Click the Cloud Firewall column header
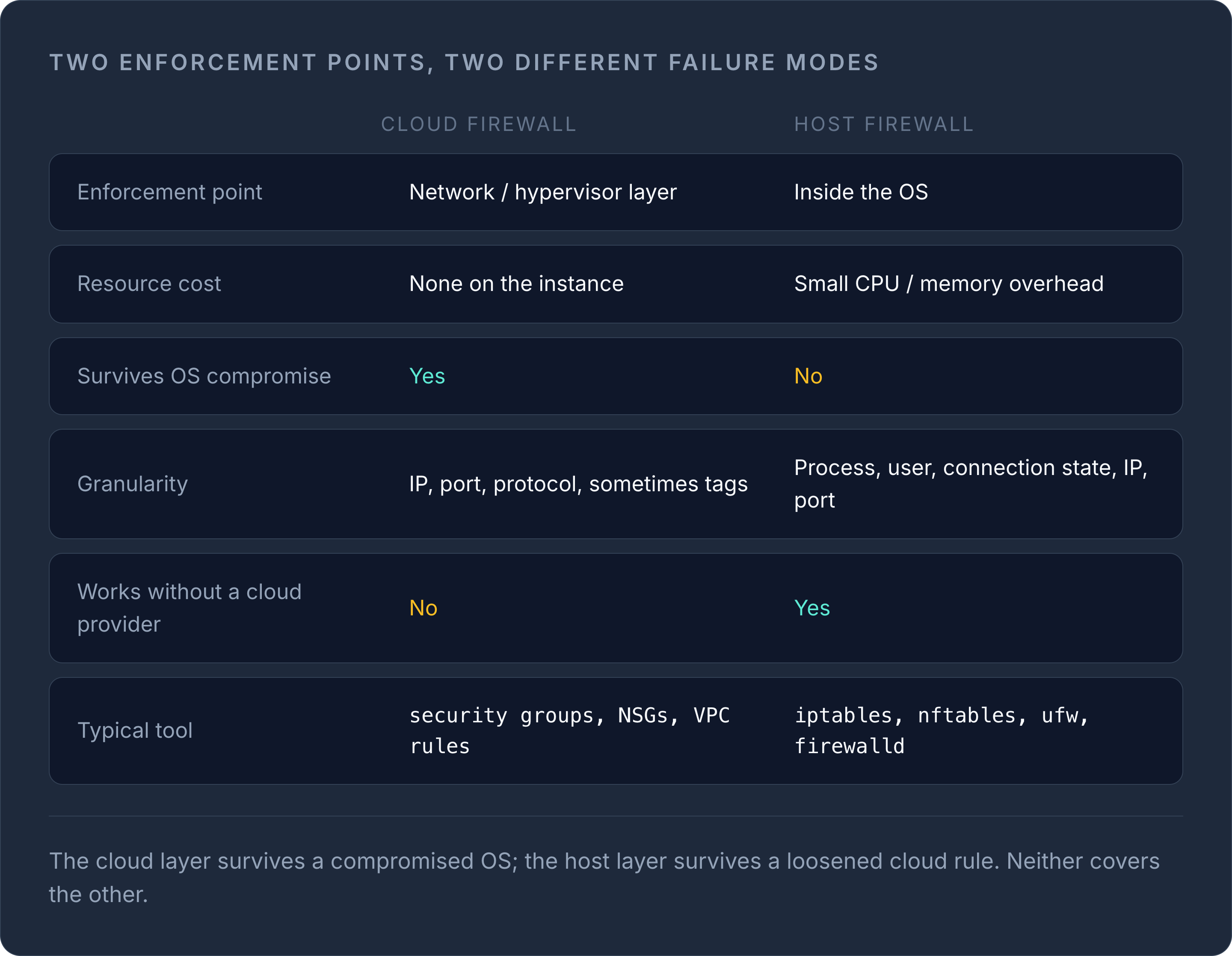Screen dimensions: 1232x956 pyautogui.click(x=478, y=124)
